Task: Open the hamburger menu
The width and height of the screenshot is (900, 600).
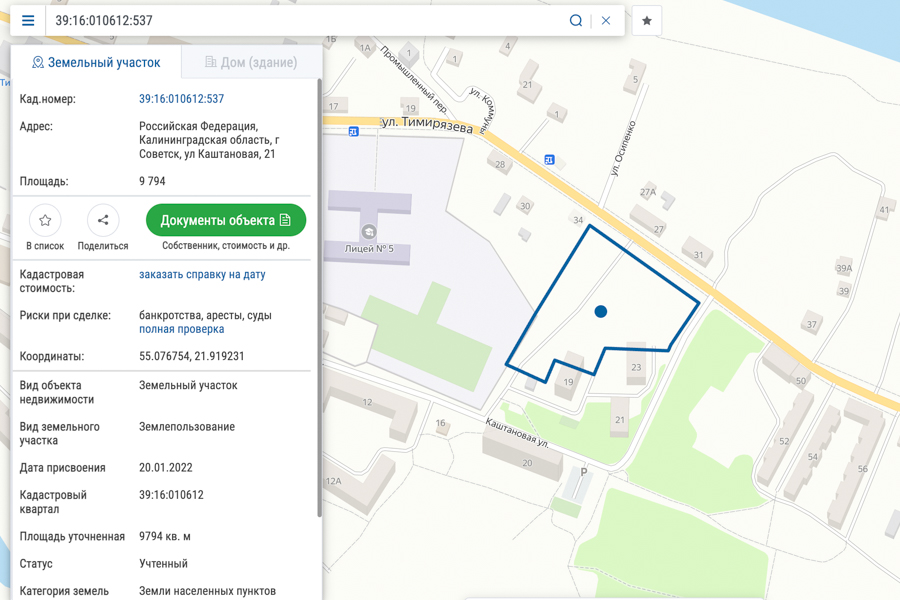Action: click(x=28, y=21)
